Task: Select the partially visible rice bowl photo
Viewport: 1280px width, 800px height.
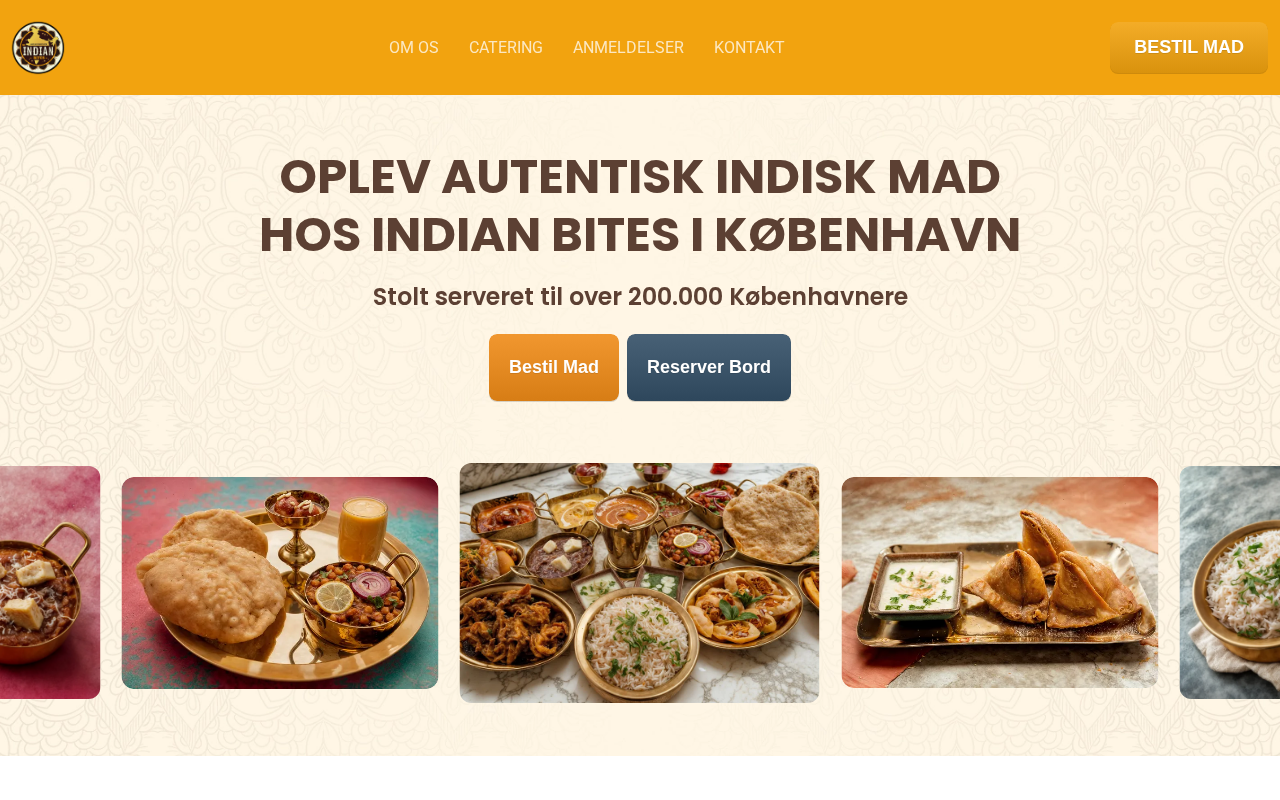Action: pos(1230,582)
